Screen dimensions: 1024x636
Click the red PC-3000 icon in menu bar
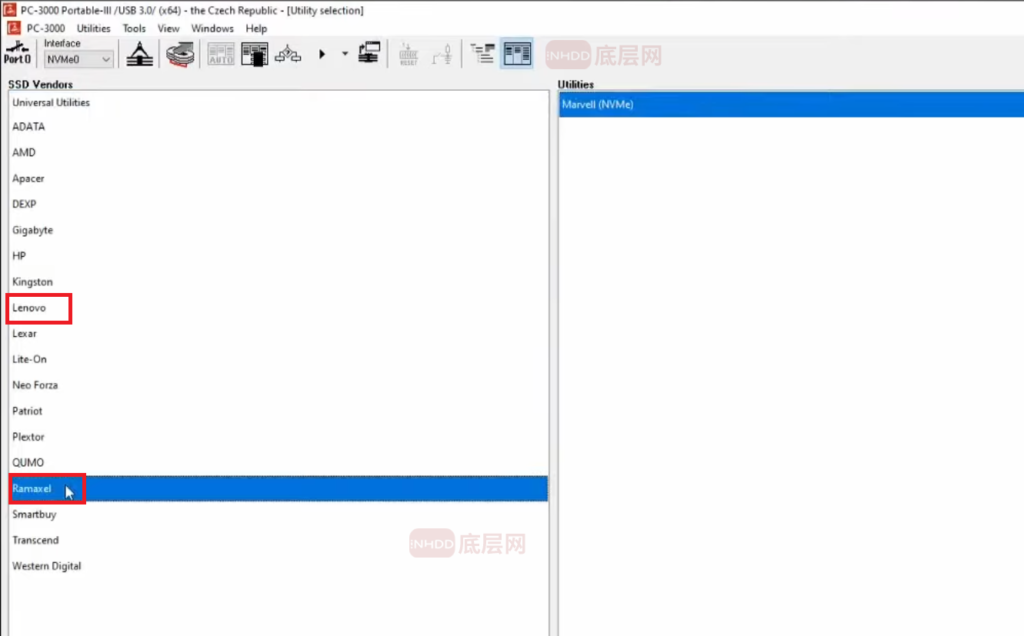tap(13, 28)
